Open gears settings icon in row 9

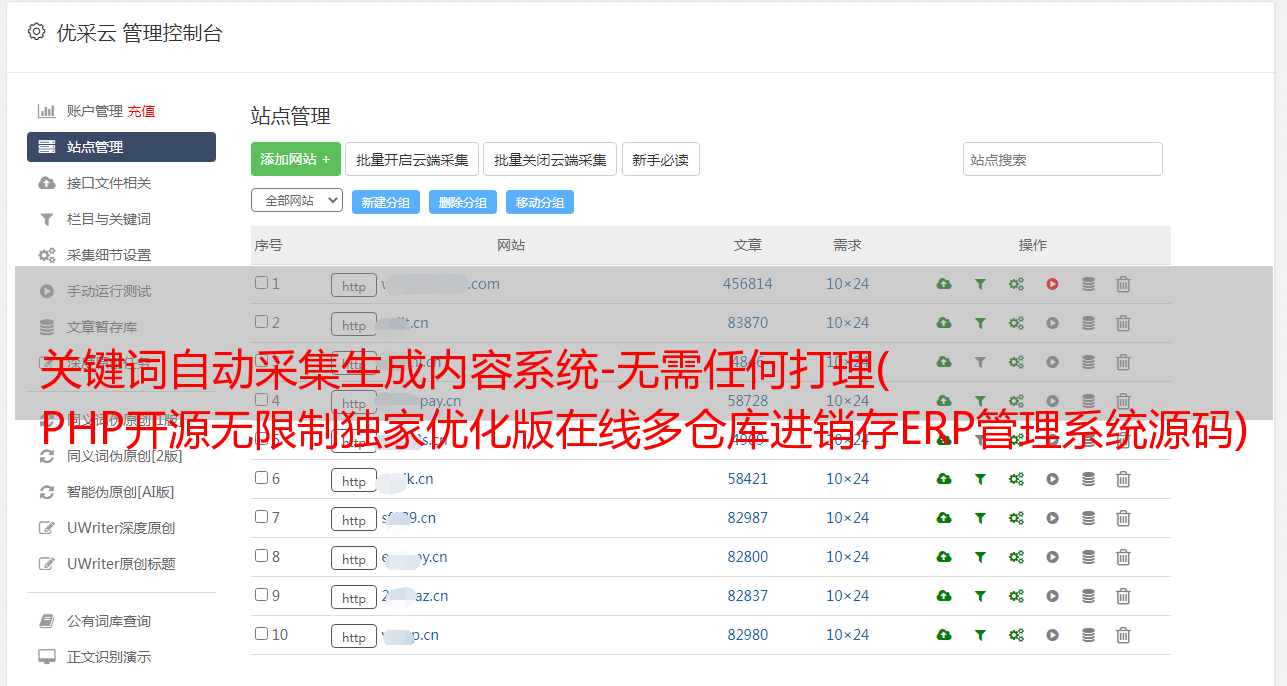(x=1016, y=596)
